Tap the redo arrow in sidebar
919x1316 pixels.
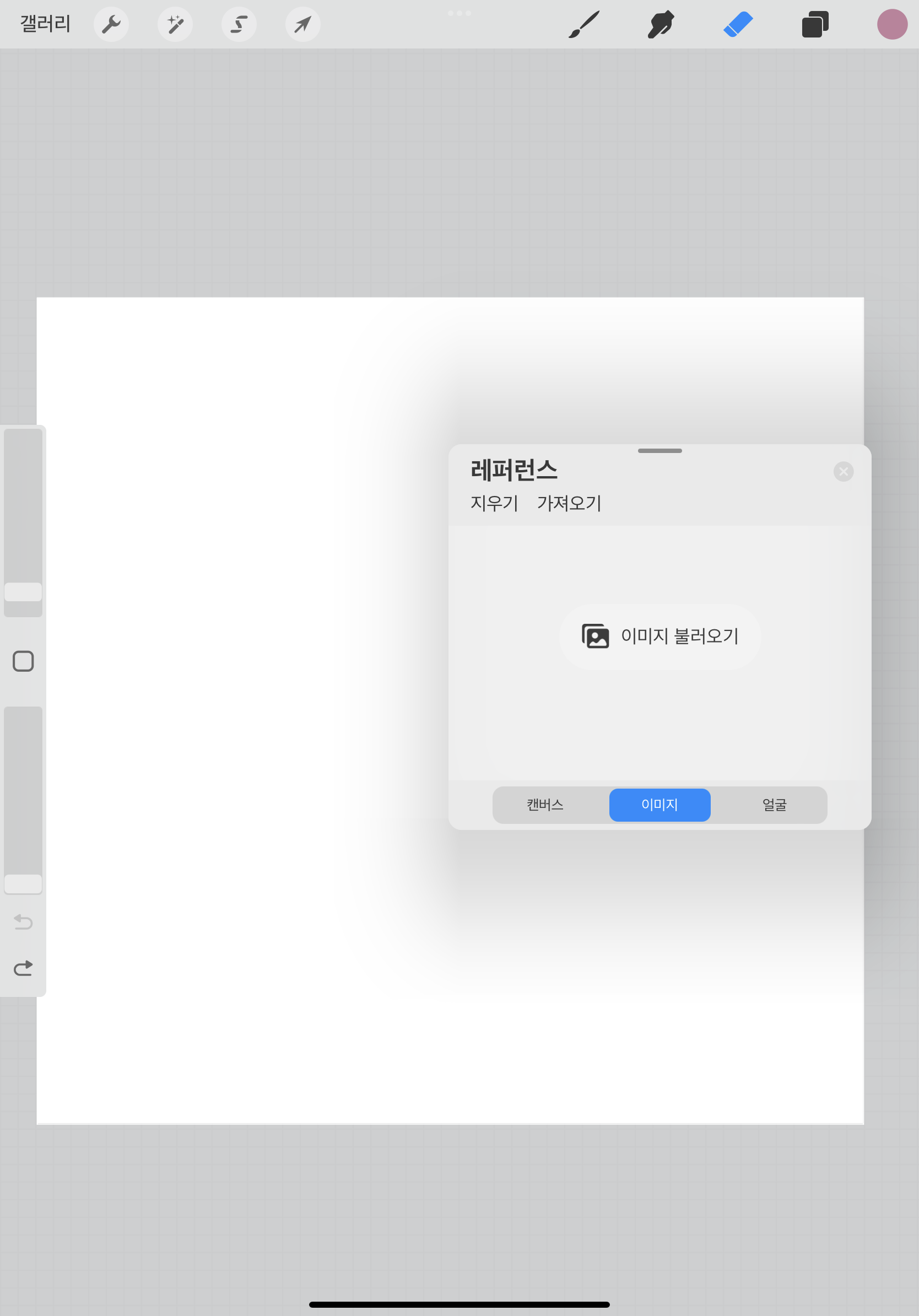click(x=23, y=968)
